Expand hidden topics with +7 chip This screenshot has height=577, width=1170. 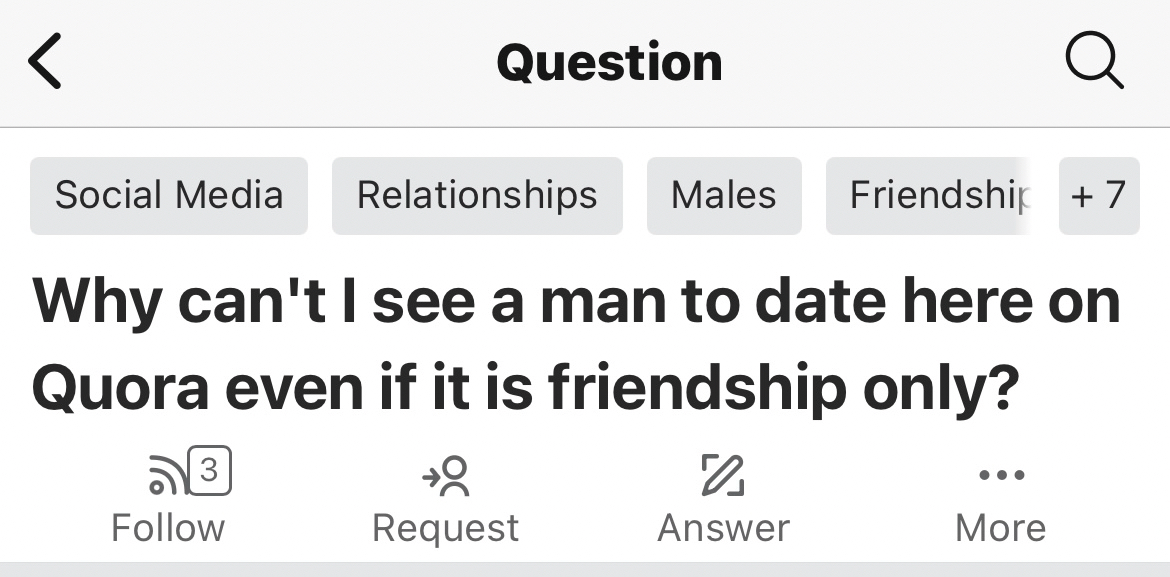[x=1098, y=195]
